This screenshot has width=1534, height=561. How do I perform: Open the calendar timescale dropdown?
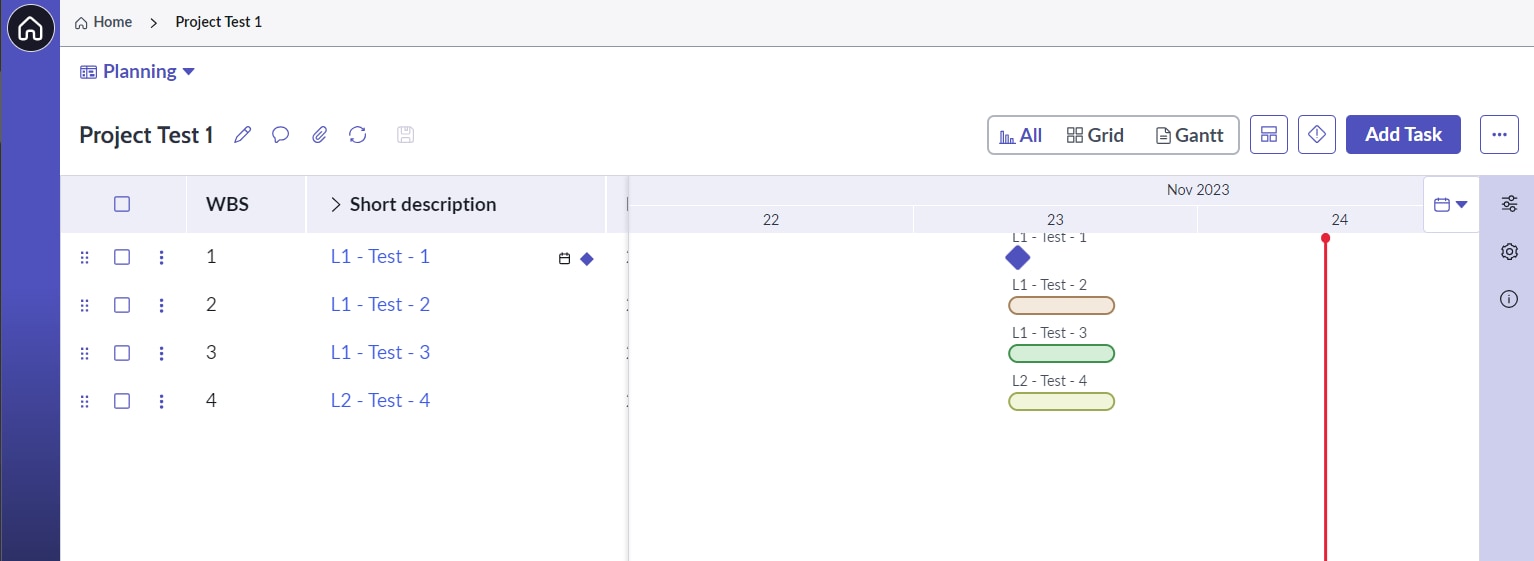coord(1451,204)
